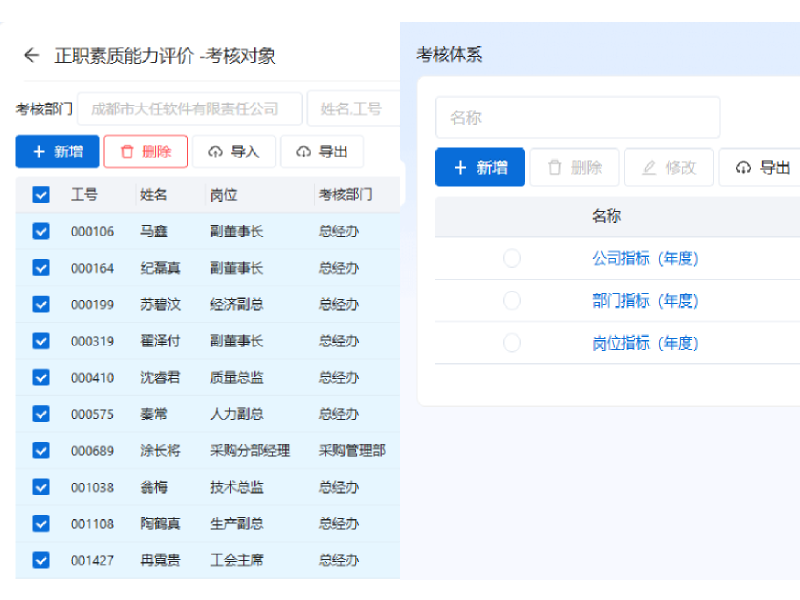The width and height of the screenshot is (800, 600).
Task: Click the 导出 button in the left panel
Action: coord(322,152)
